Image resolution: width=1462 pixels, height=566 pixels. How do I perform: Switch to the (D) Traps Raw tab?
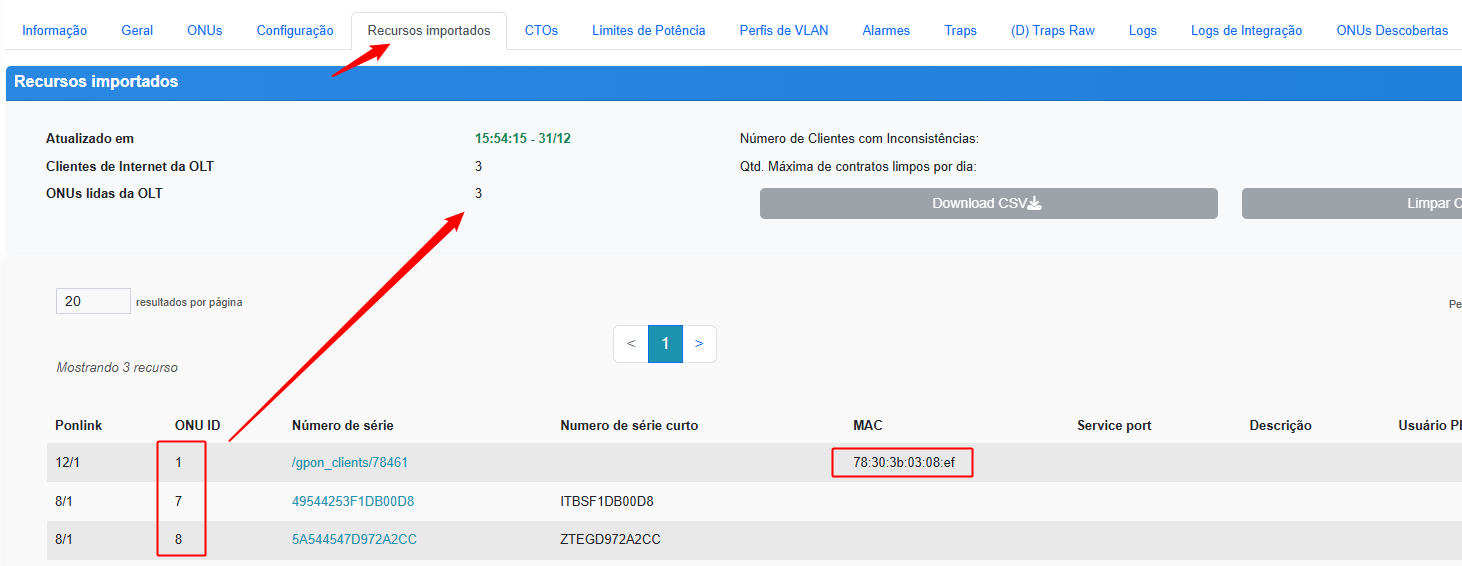pyautogui.click(x=1053, y=30)
